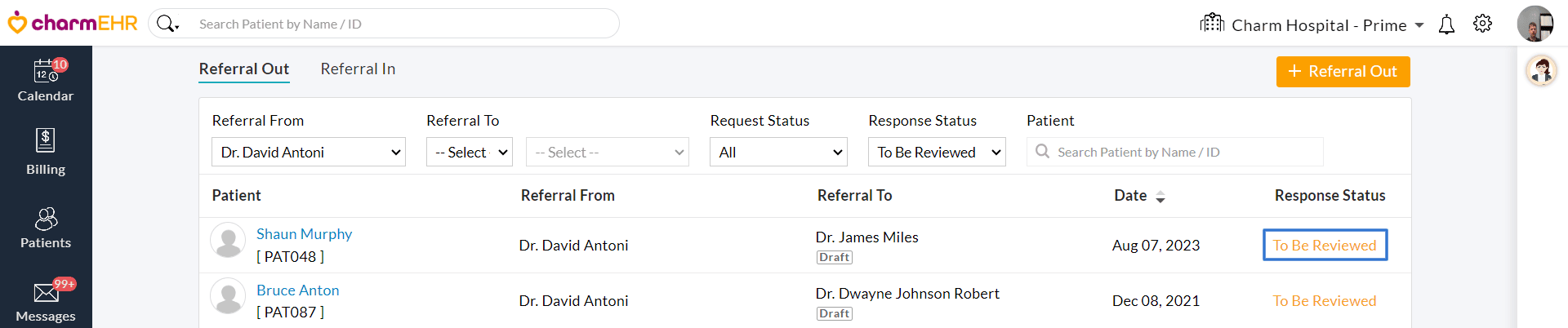The height and width of the screenshot is (328, 1568).
Task: Click the Response Status column header
Action: (x=1330, y=196)
